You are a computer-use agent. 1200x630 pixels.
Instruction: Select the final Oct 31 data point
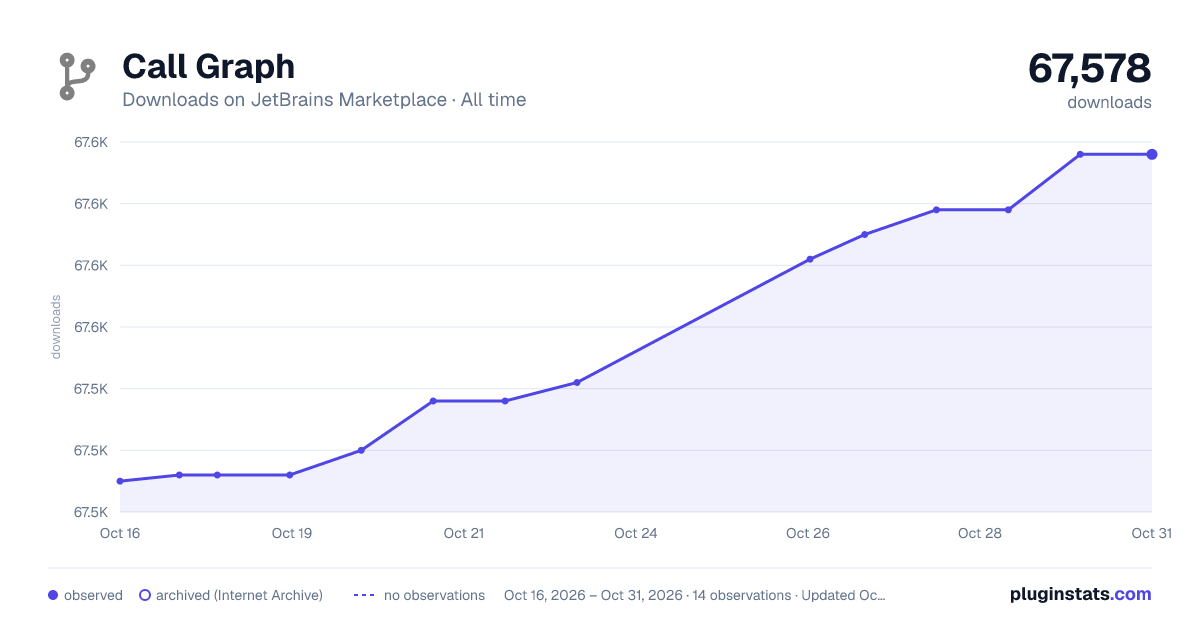click(1152, 154)
